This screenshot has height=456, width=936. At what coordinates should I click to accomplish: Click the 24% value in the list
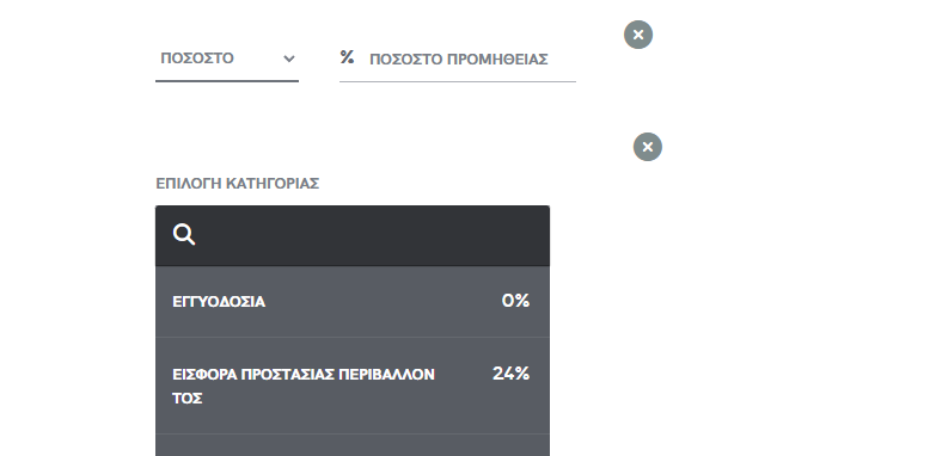pyautogui.click(x=511, y=374)
